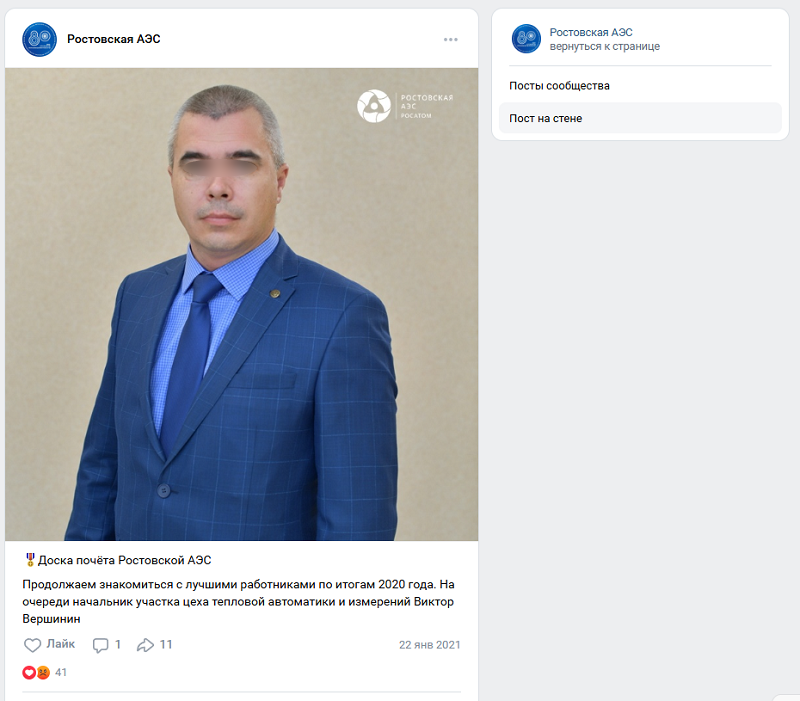Screen dimensions: 800x701
Task: Click вернуться к странице link
Action: point(605,46)
